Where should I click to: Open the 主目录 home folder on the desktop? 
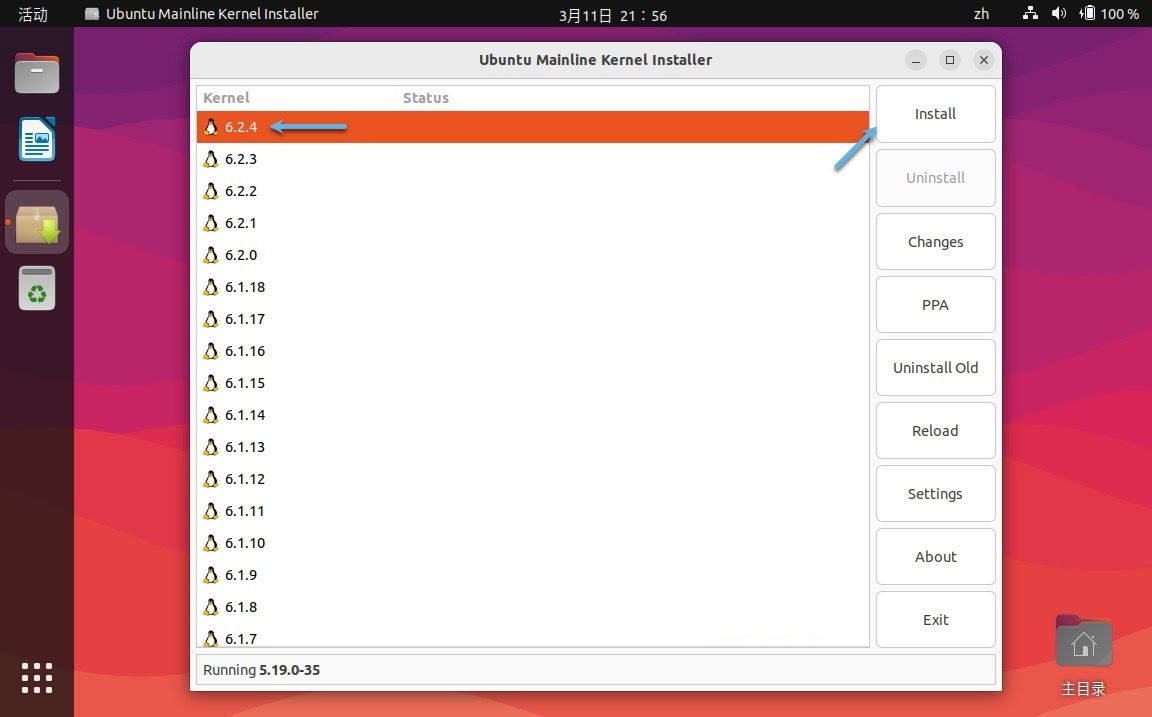1083,641
